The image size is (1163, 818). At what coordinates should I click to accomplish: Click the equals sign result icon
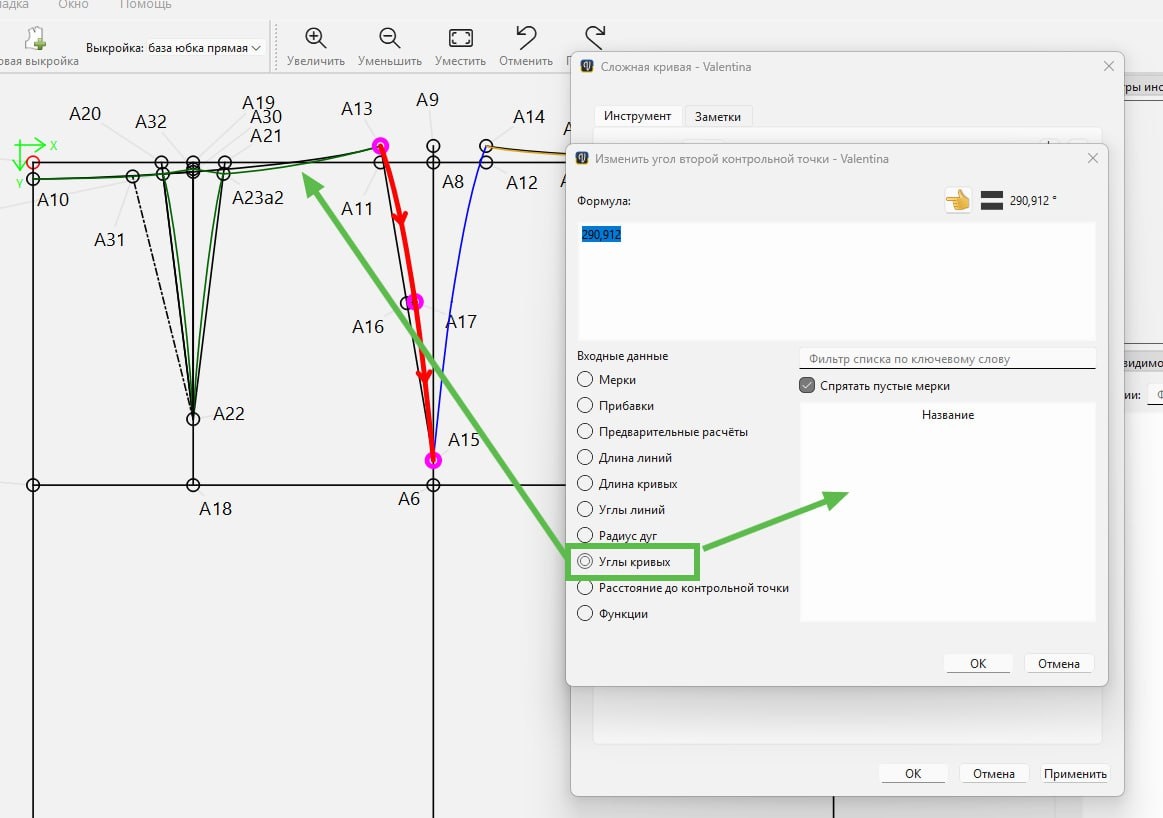[x=992, y=200]
